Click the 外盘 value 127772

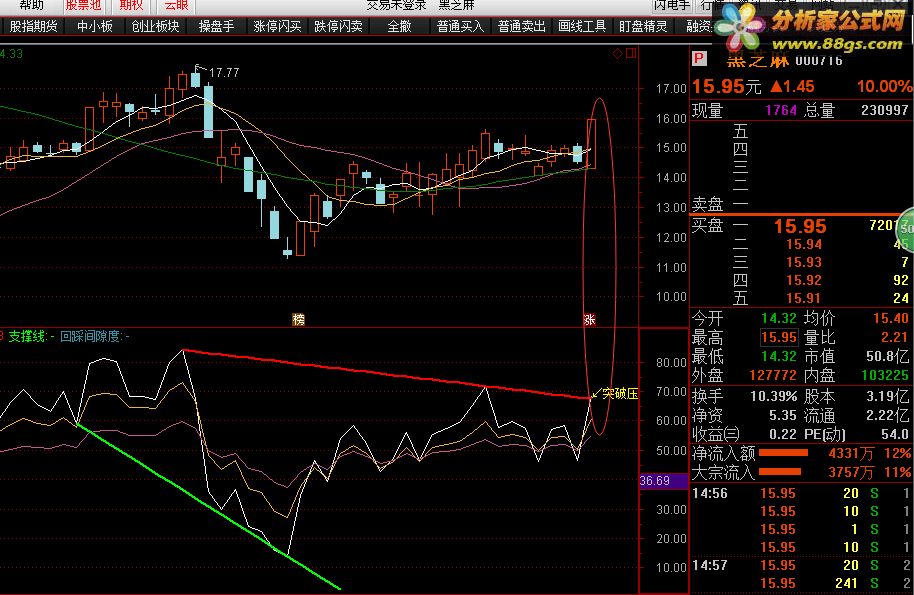(773, 375)
